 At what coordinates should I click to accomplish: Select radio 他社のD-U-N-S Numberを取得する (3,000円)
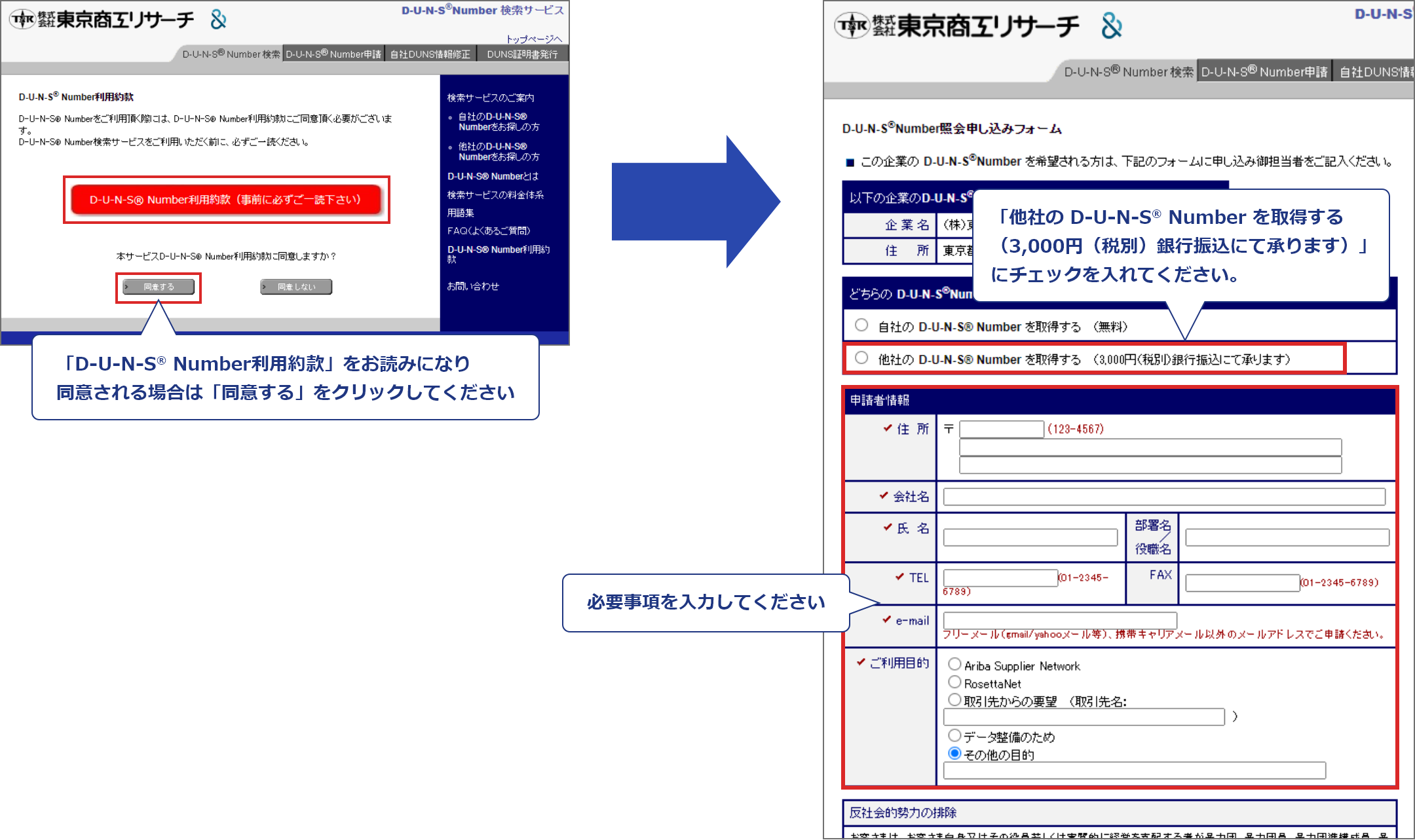tap(861, 357)
